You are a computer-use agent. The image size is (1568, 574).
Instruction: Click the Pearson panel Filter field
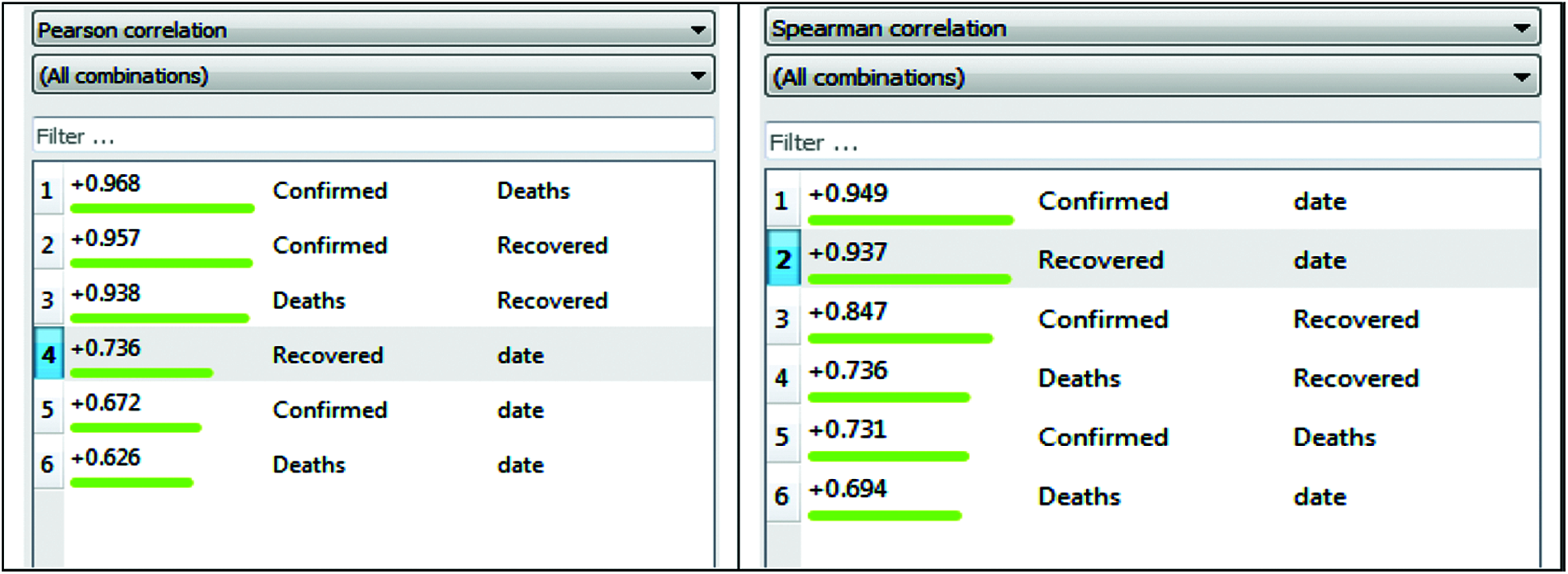tap(373, 136)
